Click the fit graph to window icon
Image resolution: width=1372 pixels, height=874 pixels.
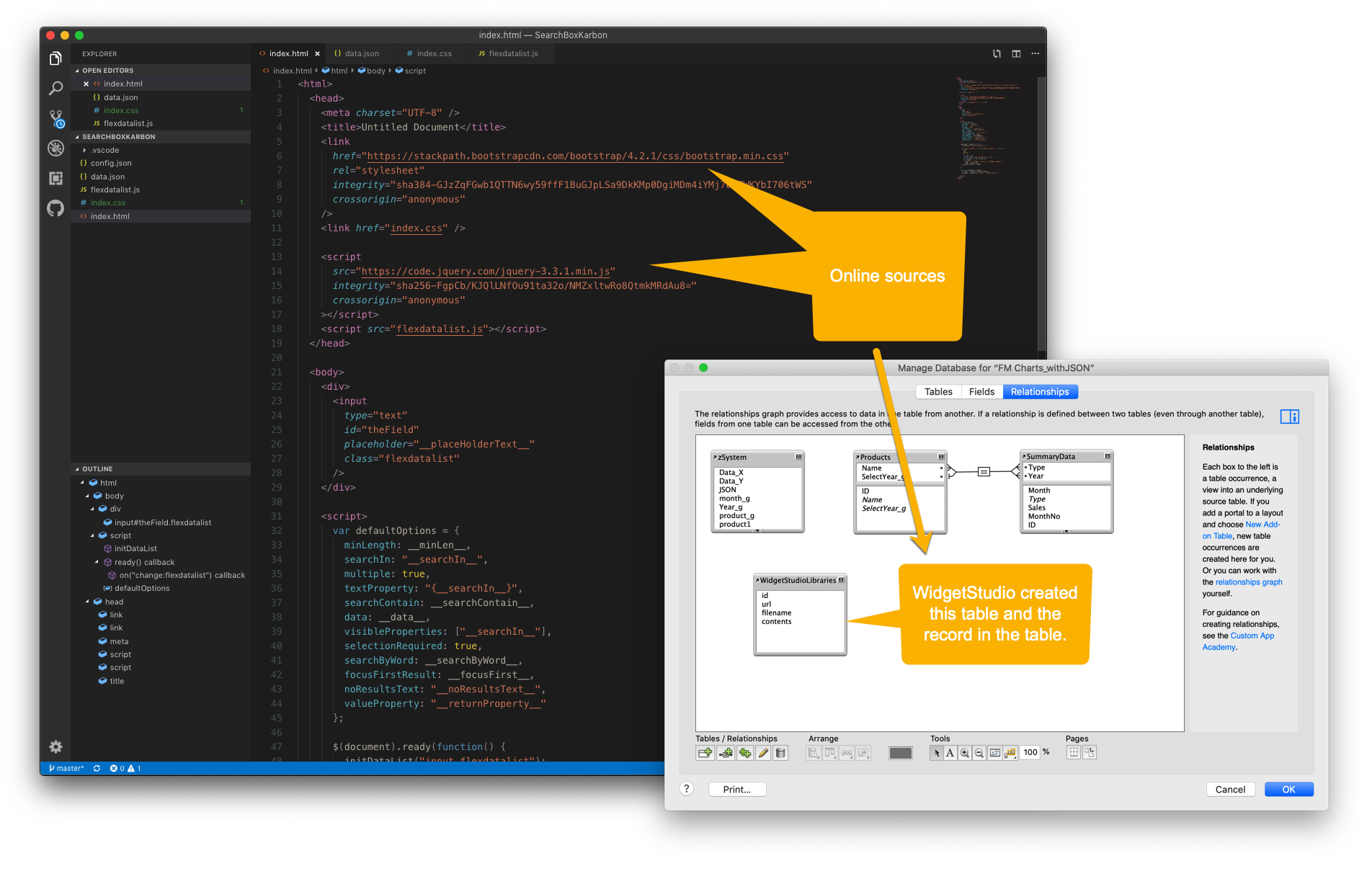coord(994,753)
